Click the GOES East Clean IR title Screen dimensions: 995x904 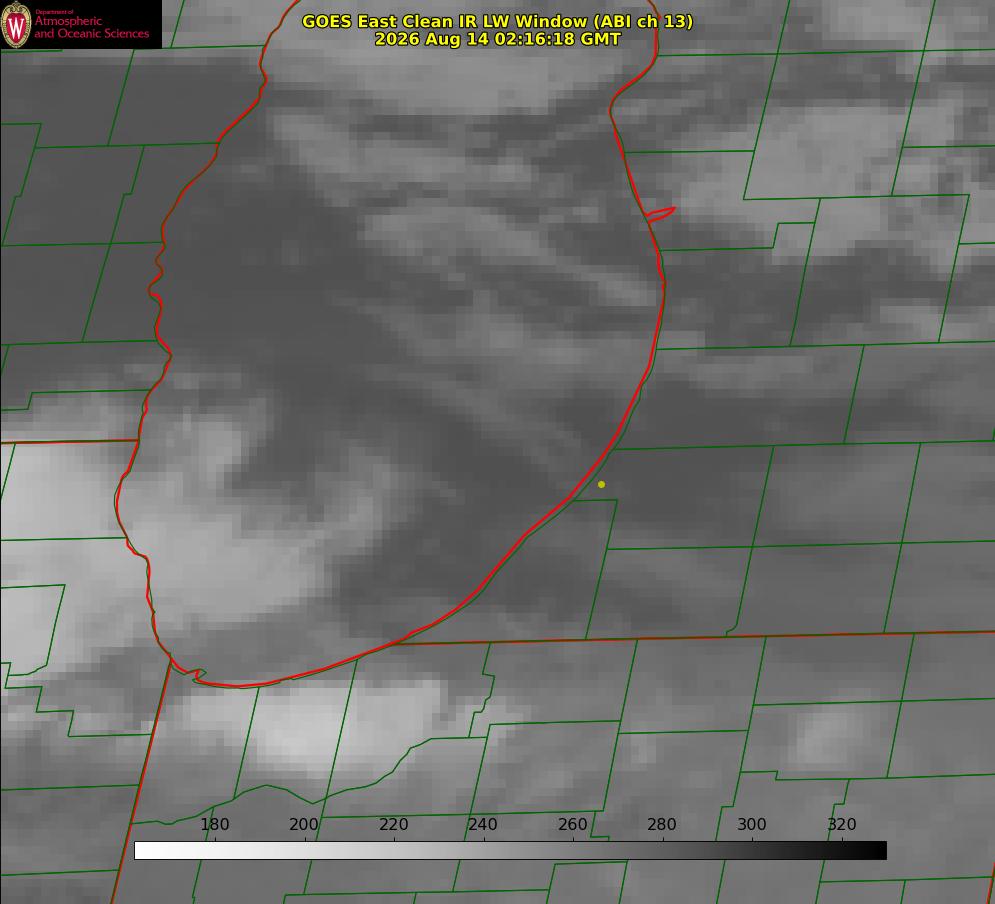tap(497, 21)
